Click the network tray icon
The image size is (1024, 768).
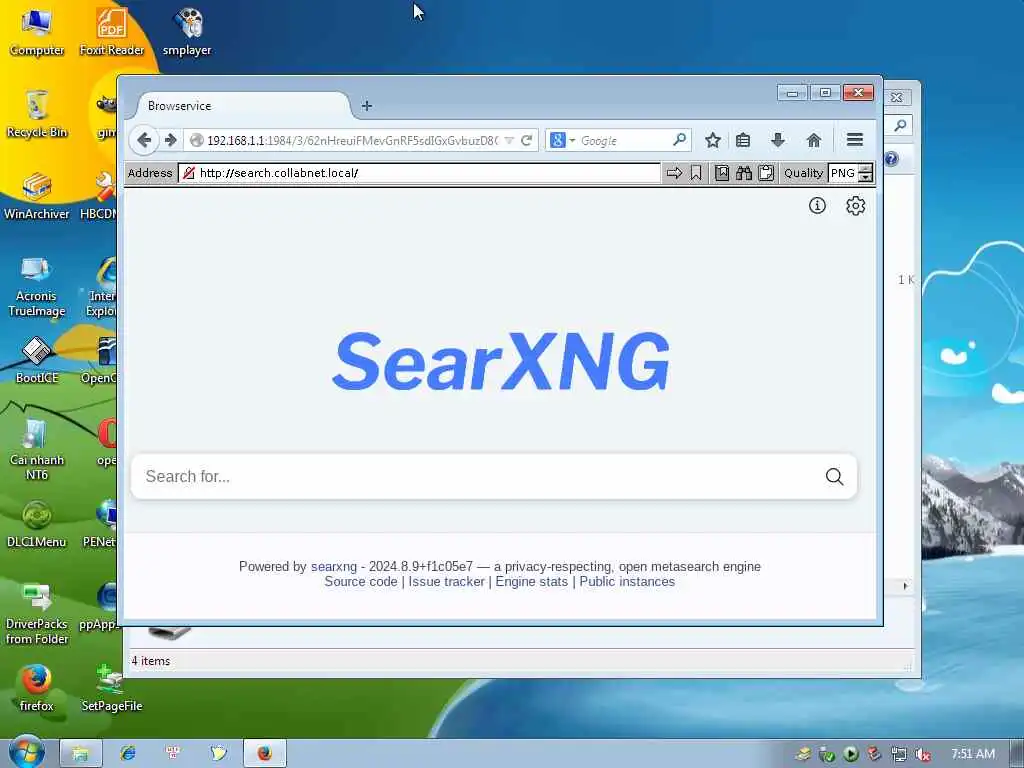[x=899, y=754]
